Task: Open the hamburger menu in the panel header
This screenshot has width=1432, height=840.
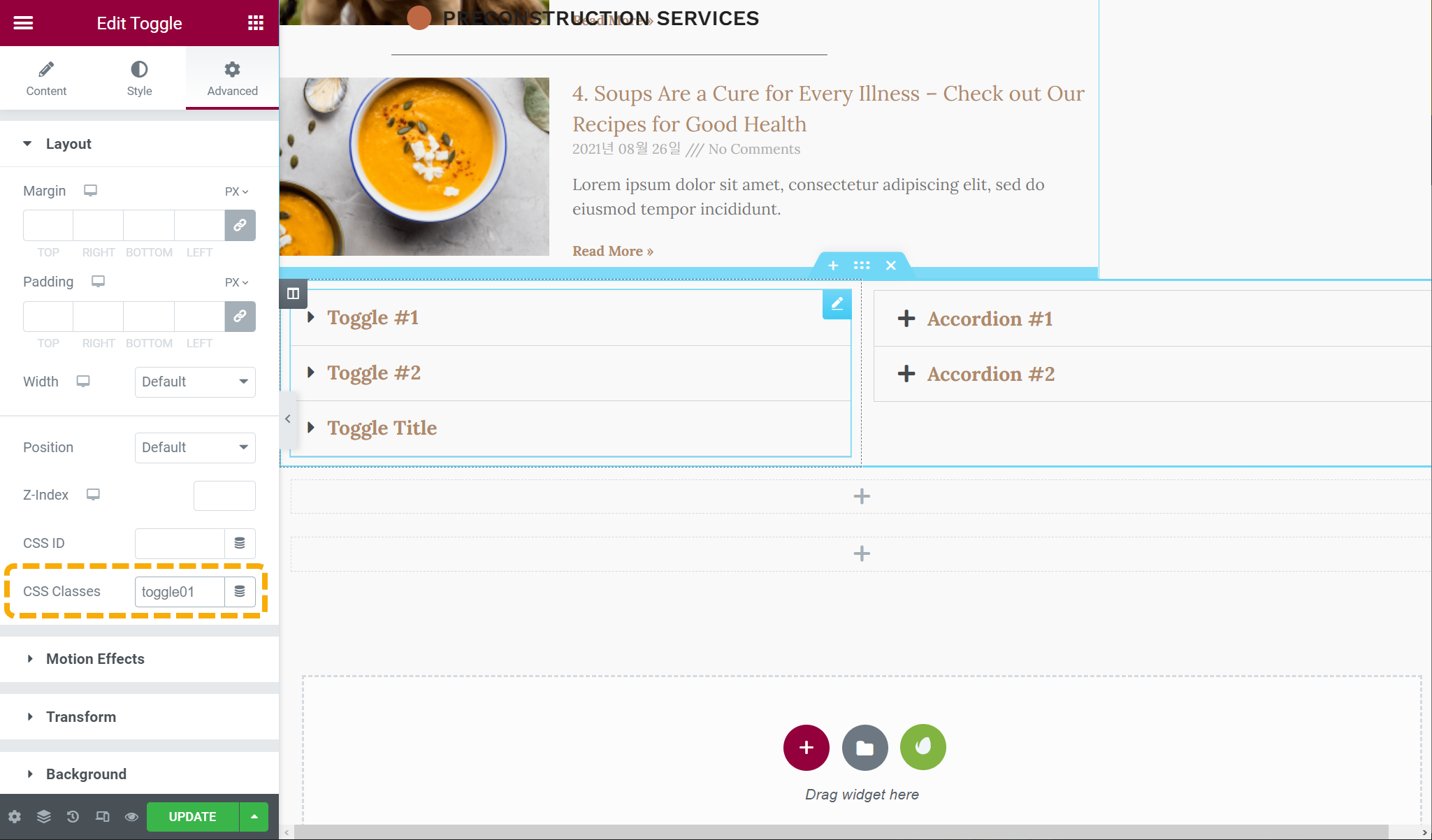Action: pyautogui.click(x=23, y=23)
